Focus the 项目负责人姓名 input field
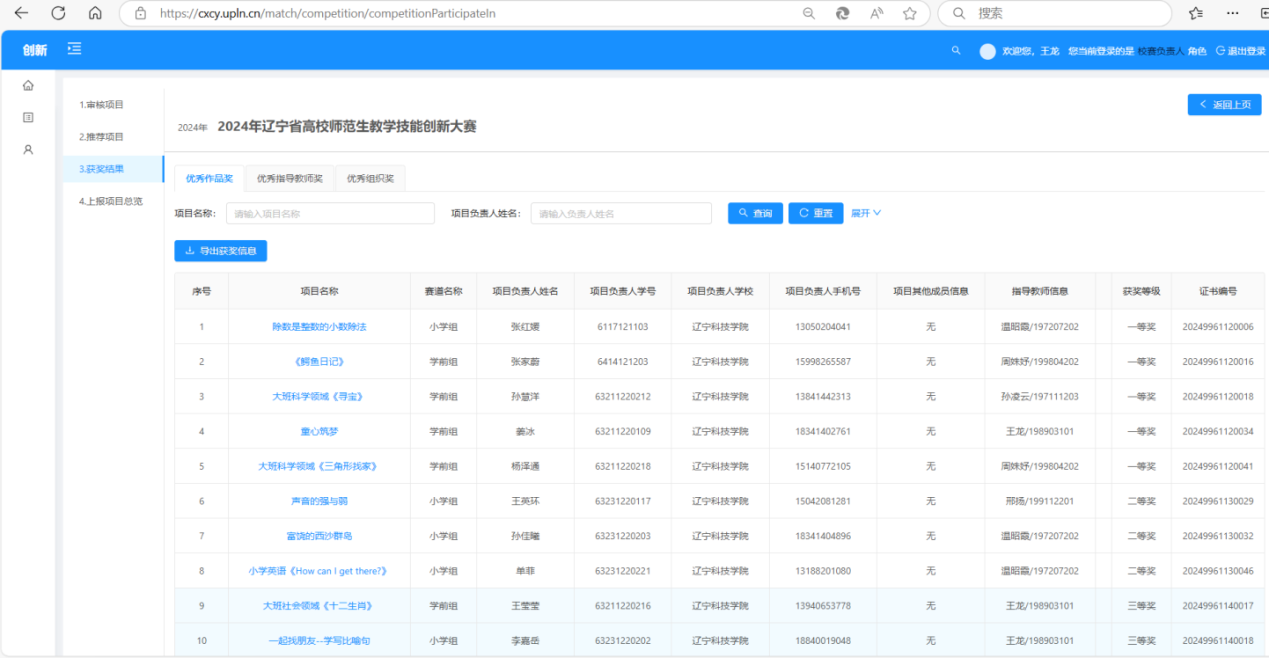The width and height of the screenshot is (1269, 658). tap(620, 213)
